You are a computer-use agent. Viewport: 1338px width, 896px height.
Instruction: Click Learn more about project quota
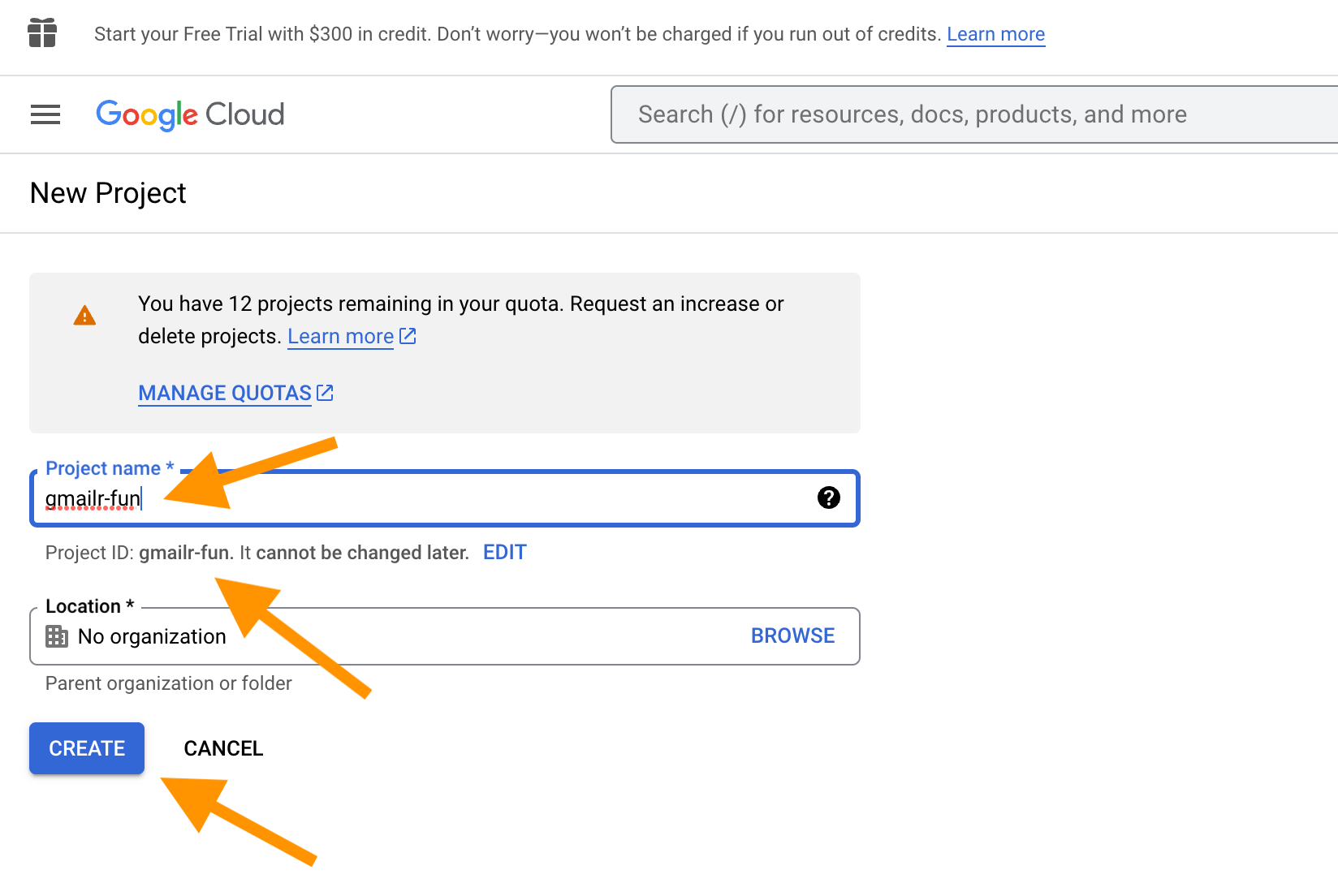click(x=340, y=335)
